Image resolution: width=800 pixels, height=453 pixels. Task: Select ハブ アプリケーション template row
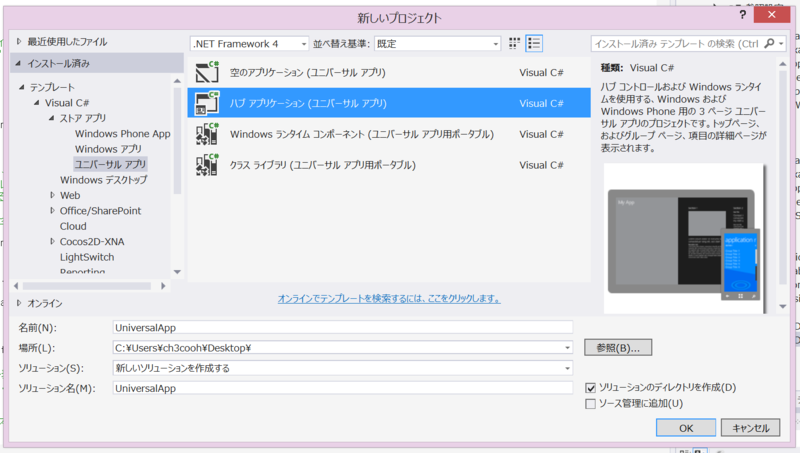click(x=389, y=103)
